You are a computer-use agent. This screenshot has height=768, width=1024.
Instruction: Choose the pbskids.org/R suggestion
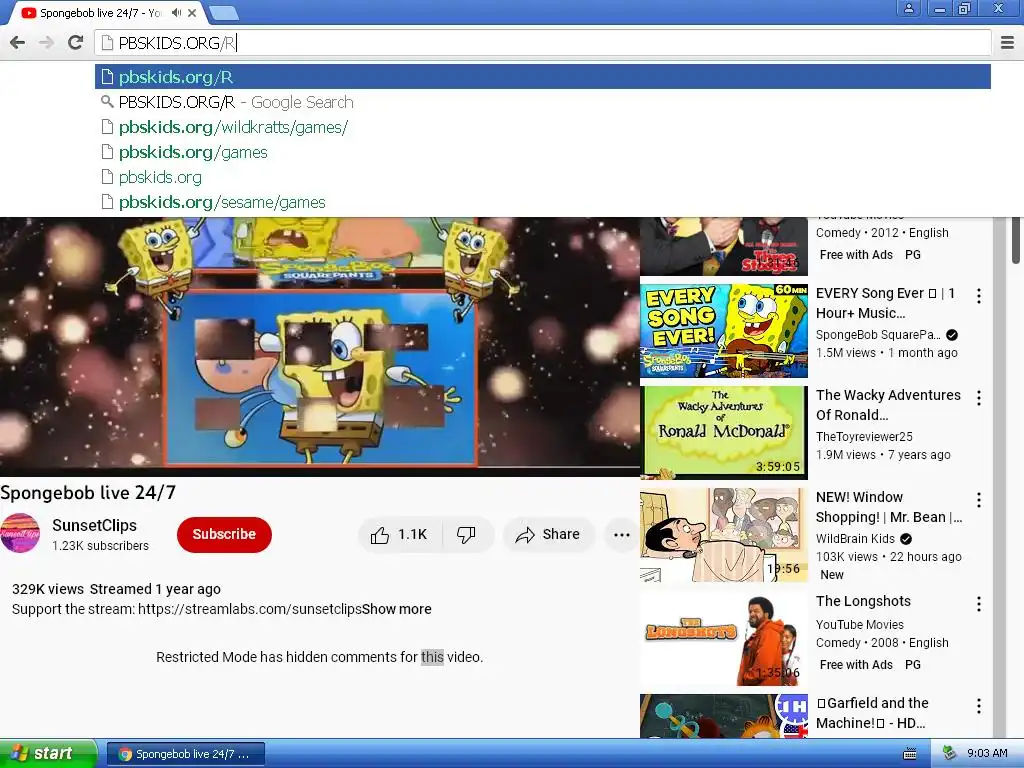[x=543, y=77]
